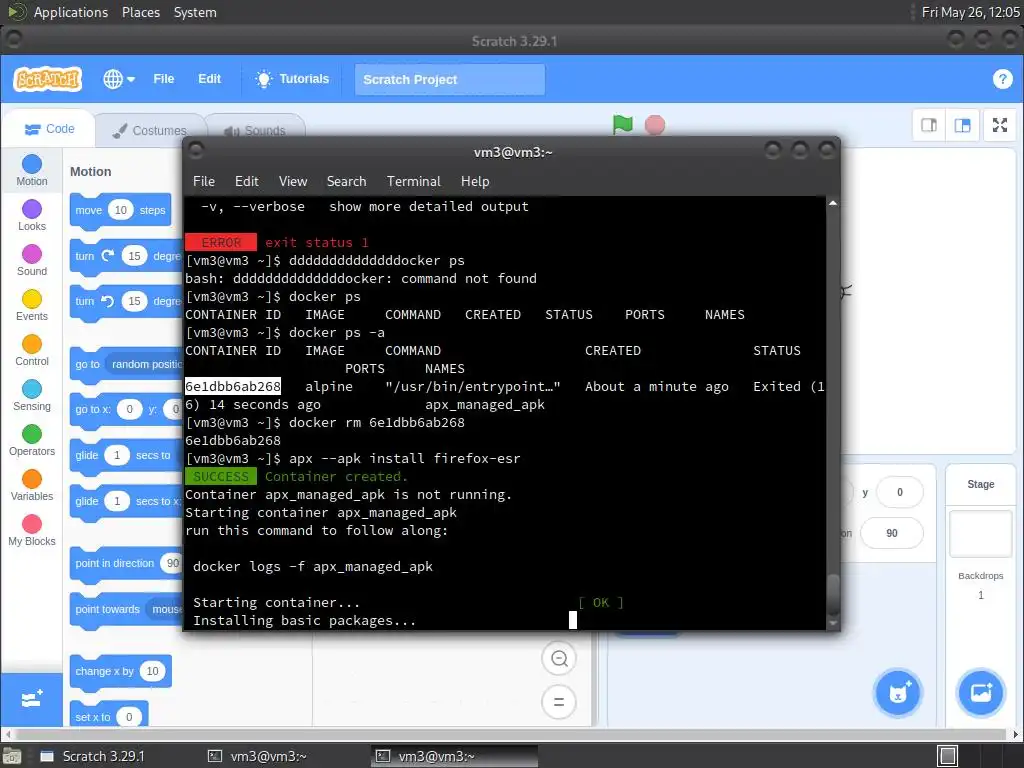Open the terminal File menu
Image resolution: width=1024 pixels, height=768 pixels.
tap(204, 182)
